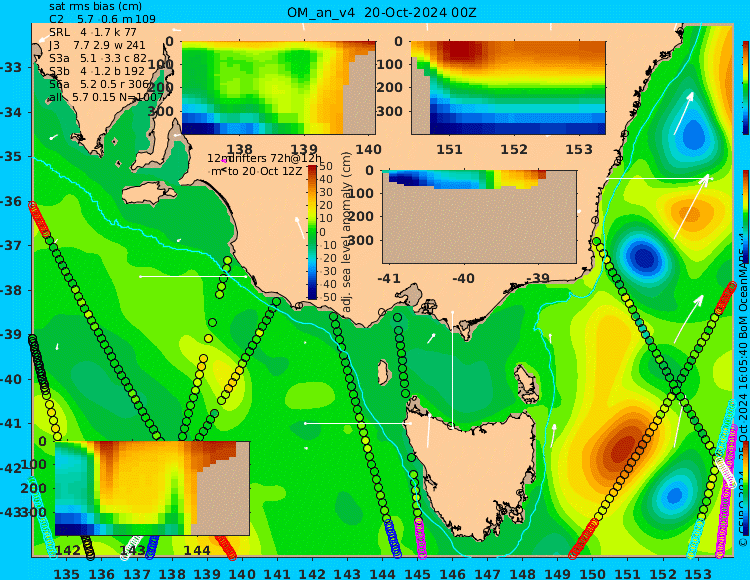Click the '12m drifters 72h@12h' legend text
Screen dimensions: 750x580
[x=265, y=158]
